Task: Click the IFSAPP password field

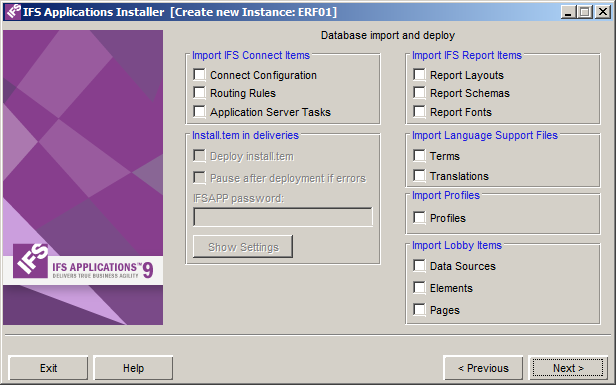Action: coord(283,217)
